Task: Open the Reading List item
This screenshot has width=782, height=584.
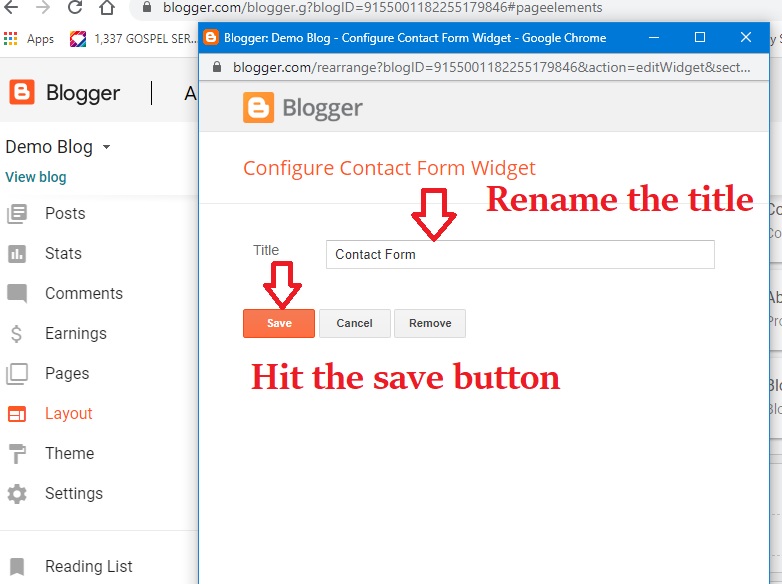Action: coord(89,567)
